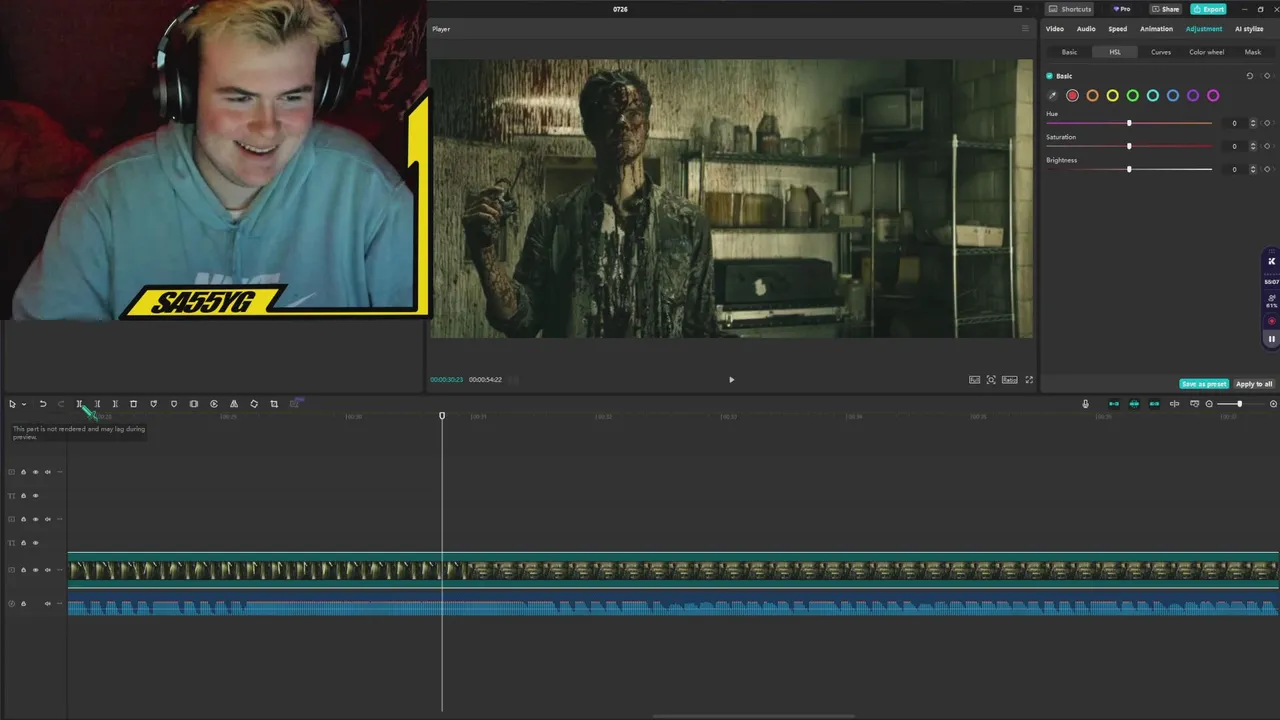Switch to the Video tab
Viewport: 1280px width, 720px height.
[1055, 29]
